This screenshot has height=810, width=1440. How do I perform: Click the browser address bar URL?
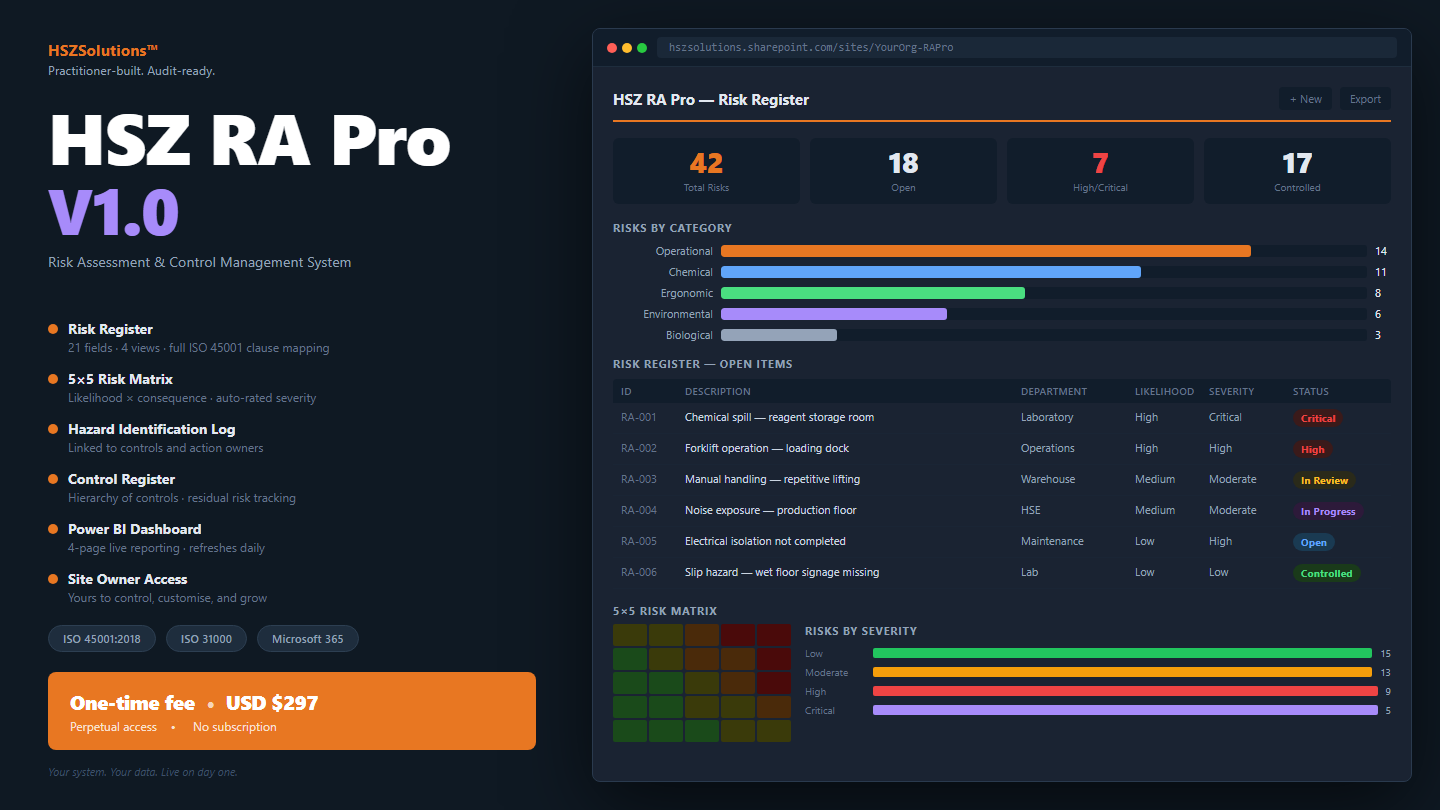point(1027,47)
